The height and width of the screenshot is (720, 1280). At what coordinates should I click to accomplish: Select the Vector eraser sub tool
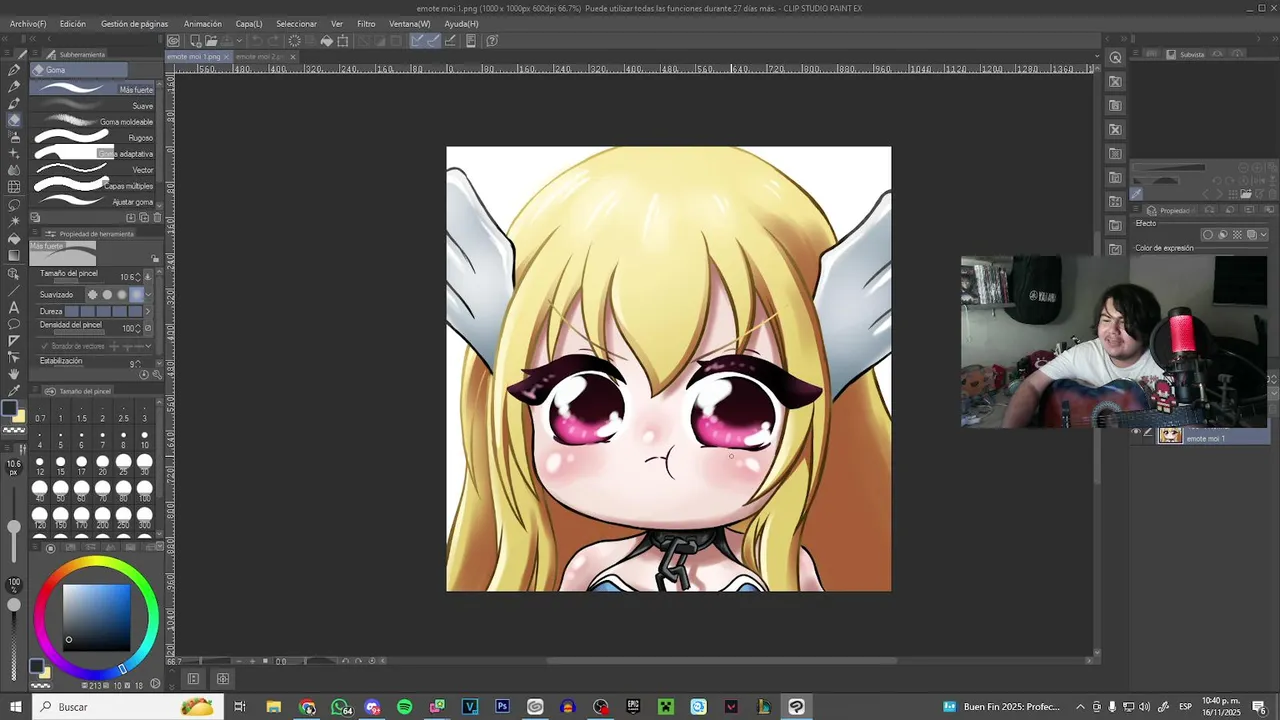pyautogui.click(x=93, y=170)
